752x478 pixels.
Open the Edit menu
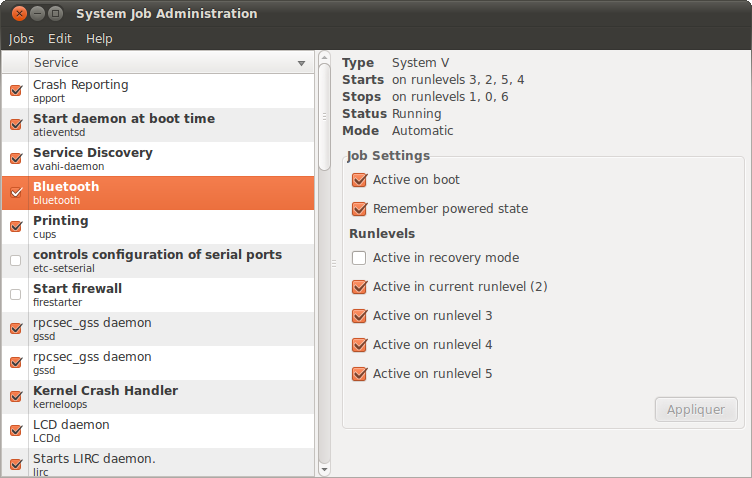(60, 38)
